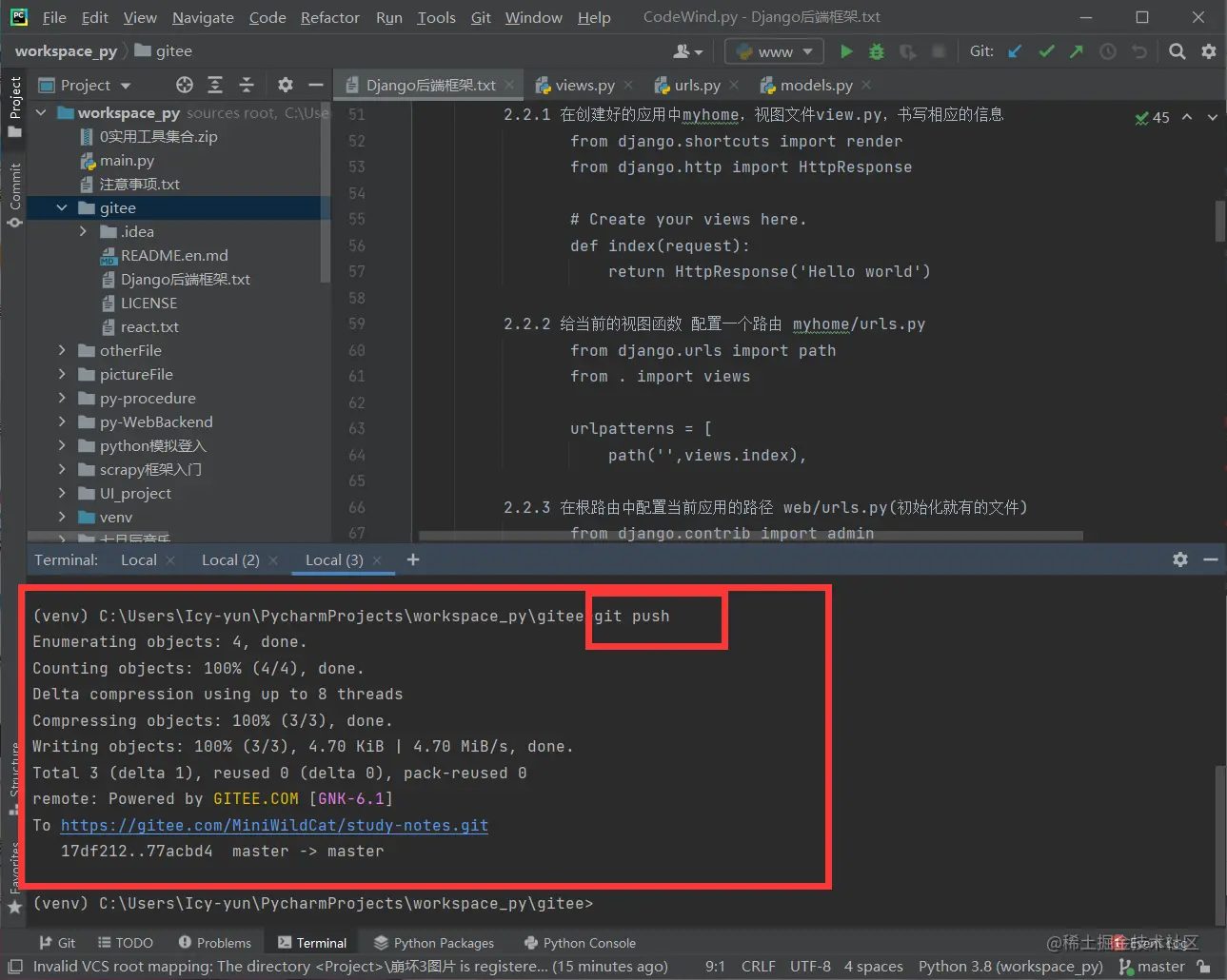Open the www run configuration dropdown
This screenshot has width=1227, height=980.
pos(774,51)
